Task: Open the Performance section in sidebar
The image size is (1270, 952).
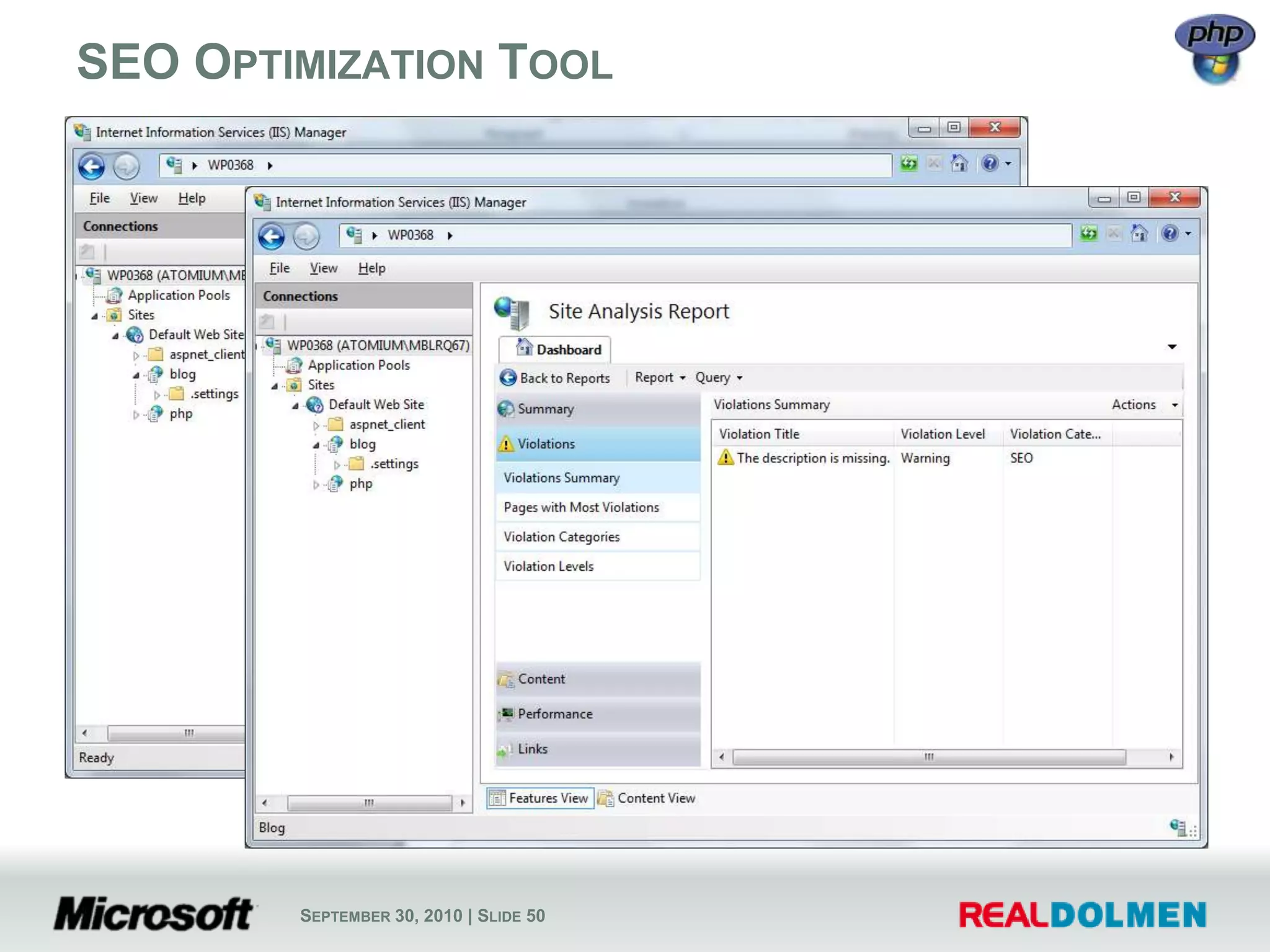Action: (x=598, y=714)
